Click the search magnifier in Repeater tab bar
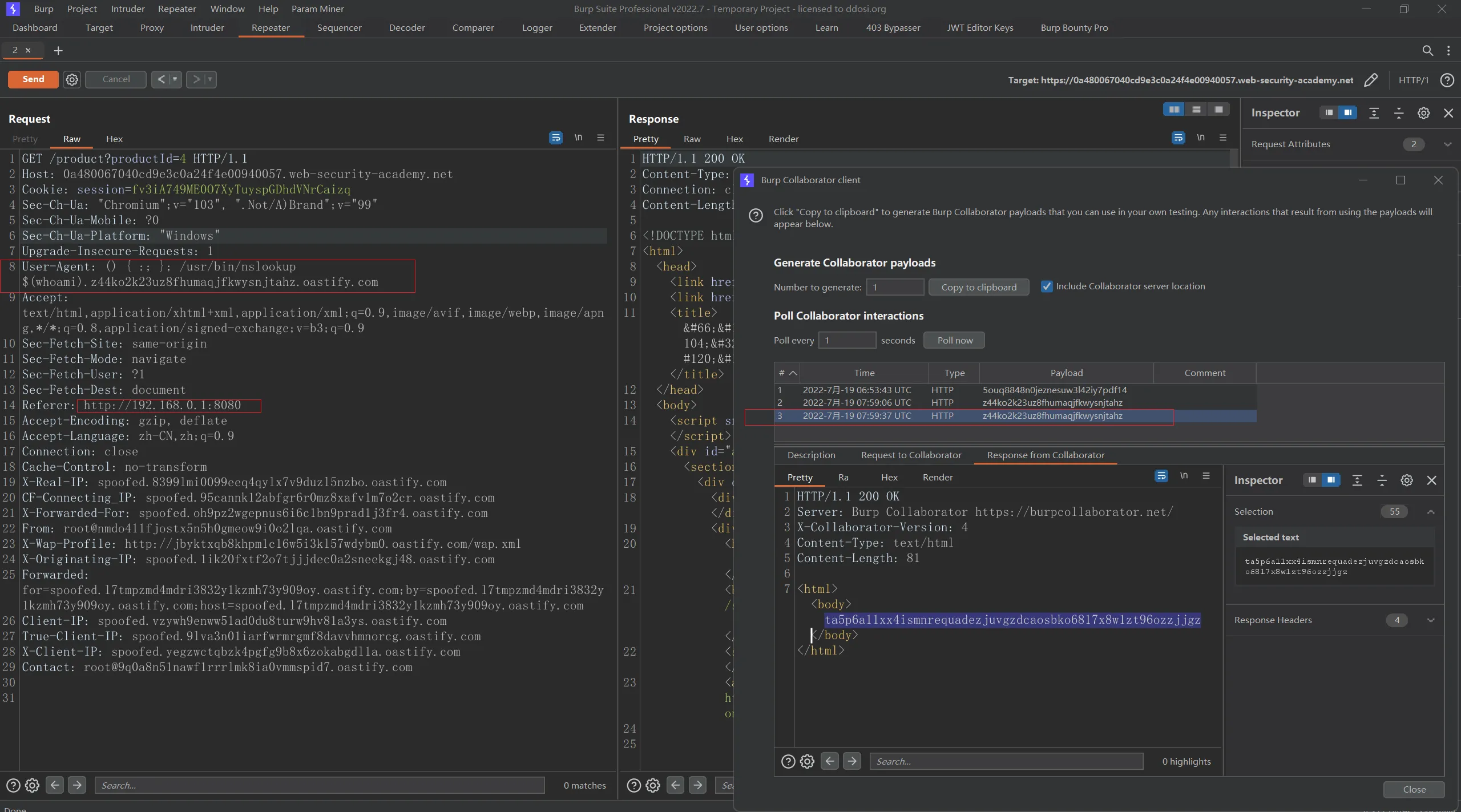The height and width of the screenshot is (812, 1461). tap(1427, 51)
